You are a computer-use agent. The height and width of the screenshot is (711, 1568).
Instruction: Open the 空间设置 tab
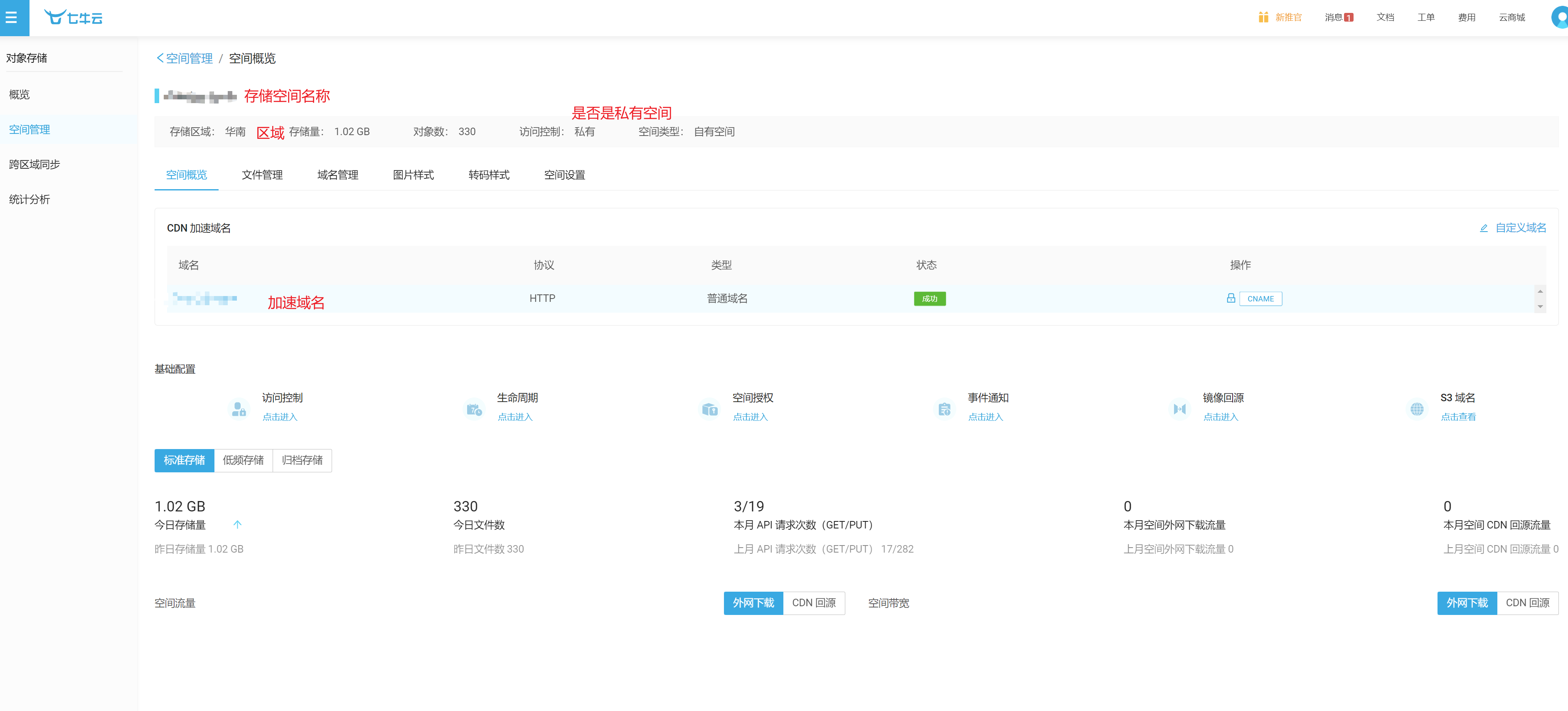(x=564, y=175)
